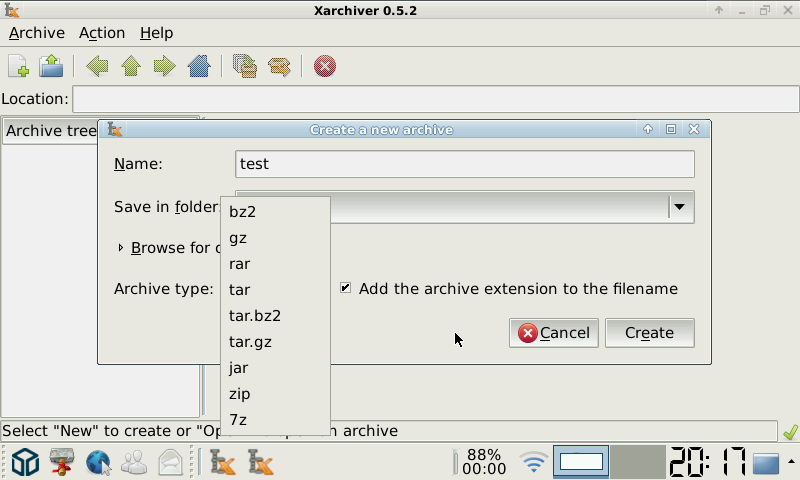Click the Xarchiver logo in main titlebar
This screenshot has height=480, width=800.
(11, 10)
